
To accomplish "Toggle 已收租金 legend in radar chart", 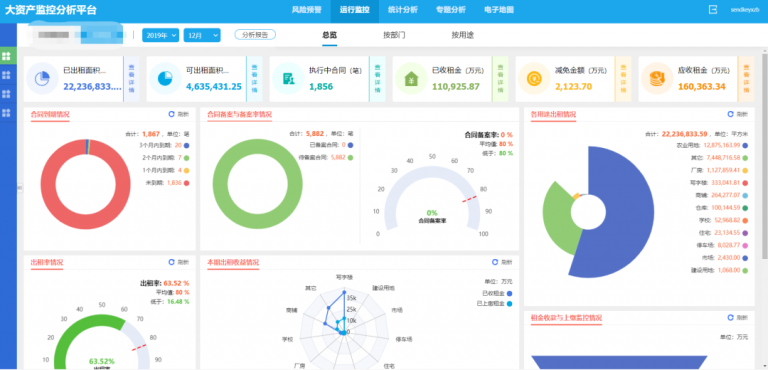I will pyautogui.click(x=497, y=294).
